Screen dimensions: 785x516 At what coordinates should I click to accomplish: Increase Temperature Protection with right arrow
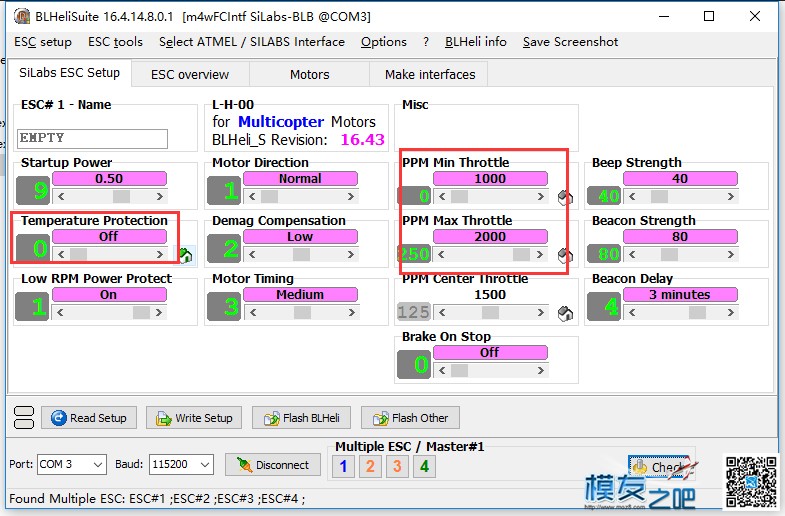point(160,255)
